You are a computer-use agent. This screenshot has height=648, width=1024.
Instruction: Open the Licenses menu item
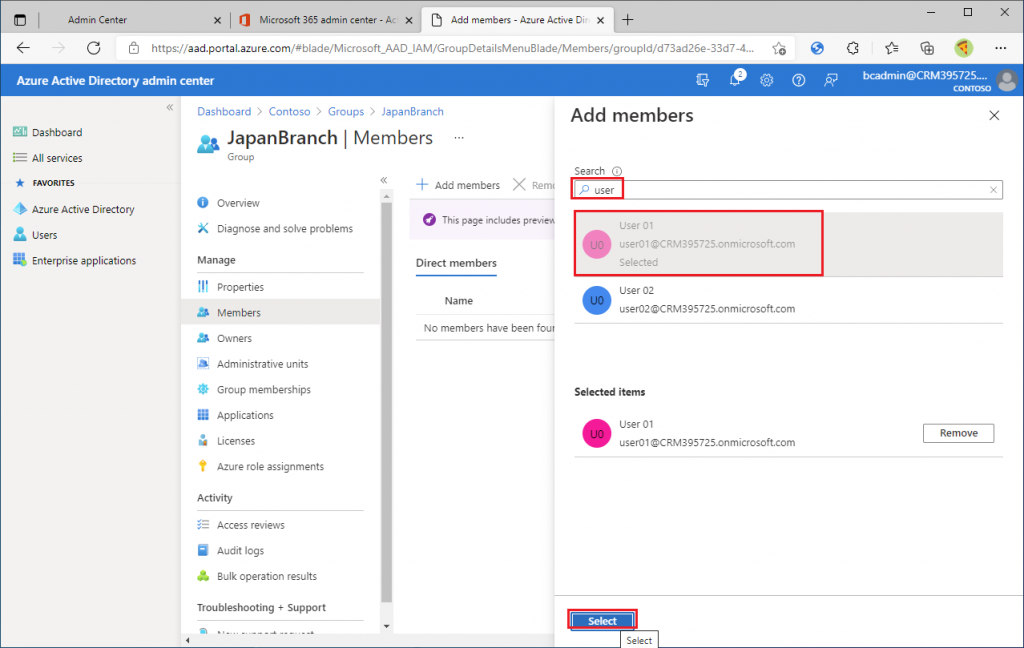[x=236, y=441]
